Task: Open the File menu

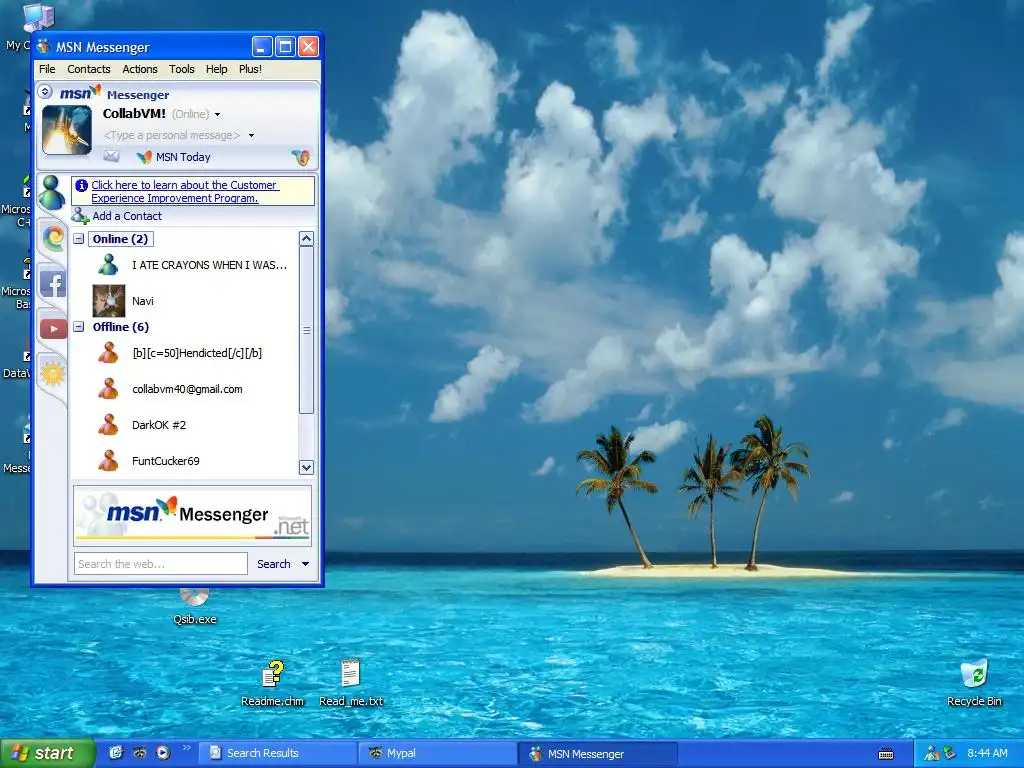Action: tap(47, 69)
